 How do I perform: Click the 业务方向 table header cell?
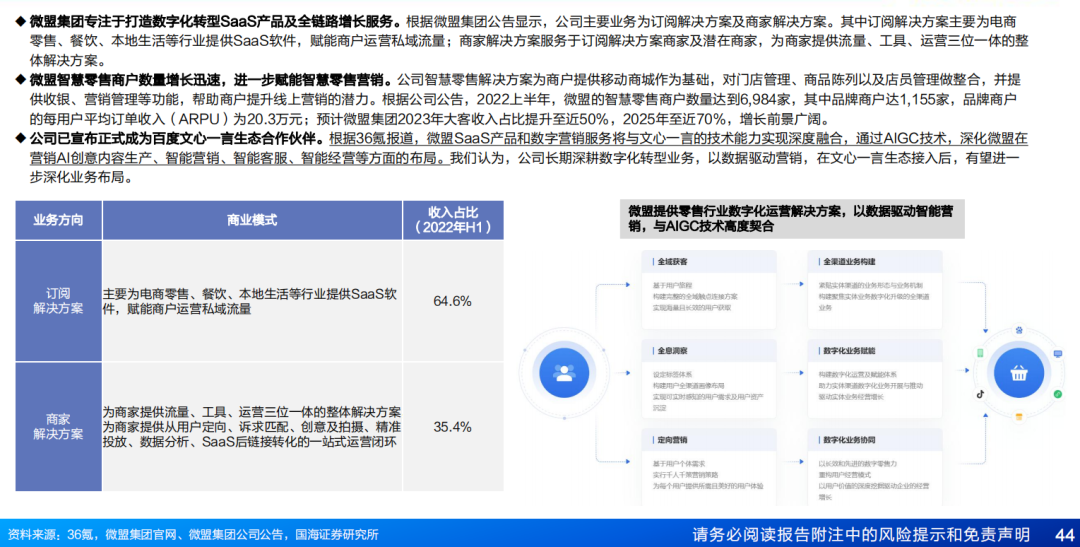(x=59, y=220)
